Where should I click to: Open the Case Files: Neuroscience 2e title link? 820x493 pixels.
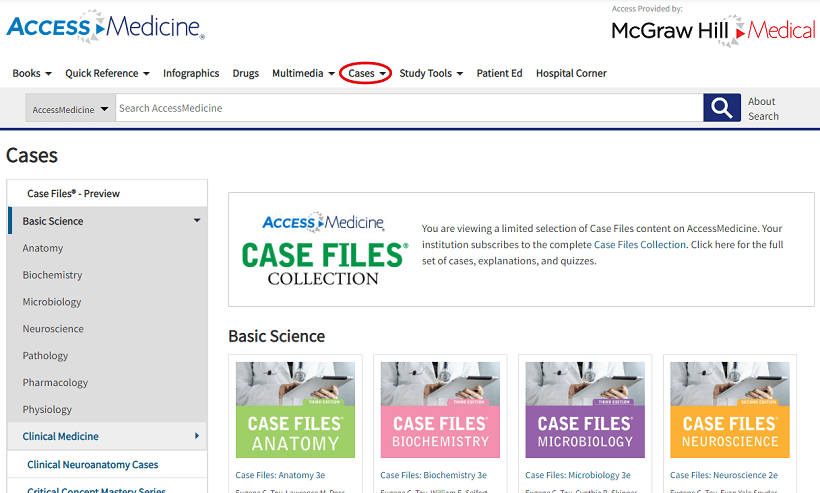click(x=724, y=475)
